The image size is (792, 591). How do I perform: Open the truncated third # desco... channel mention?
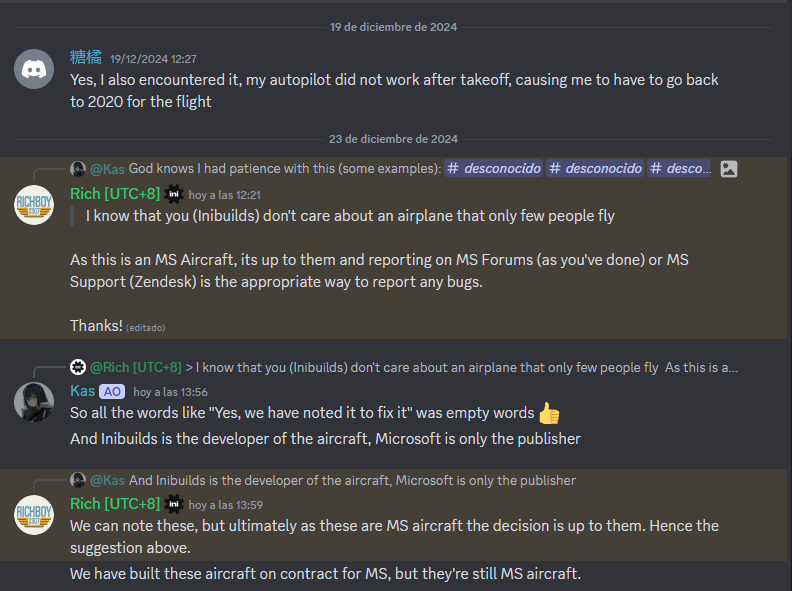(x=679, y=169)
